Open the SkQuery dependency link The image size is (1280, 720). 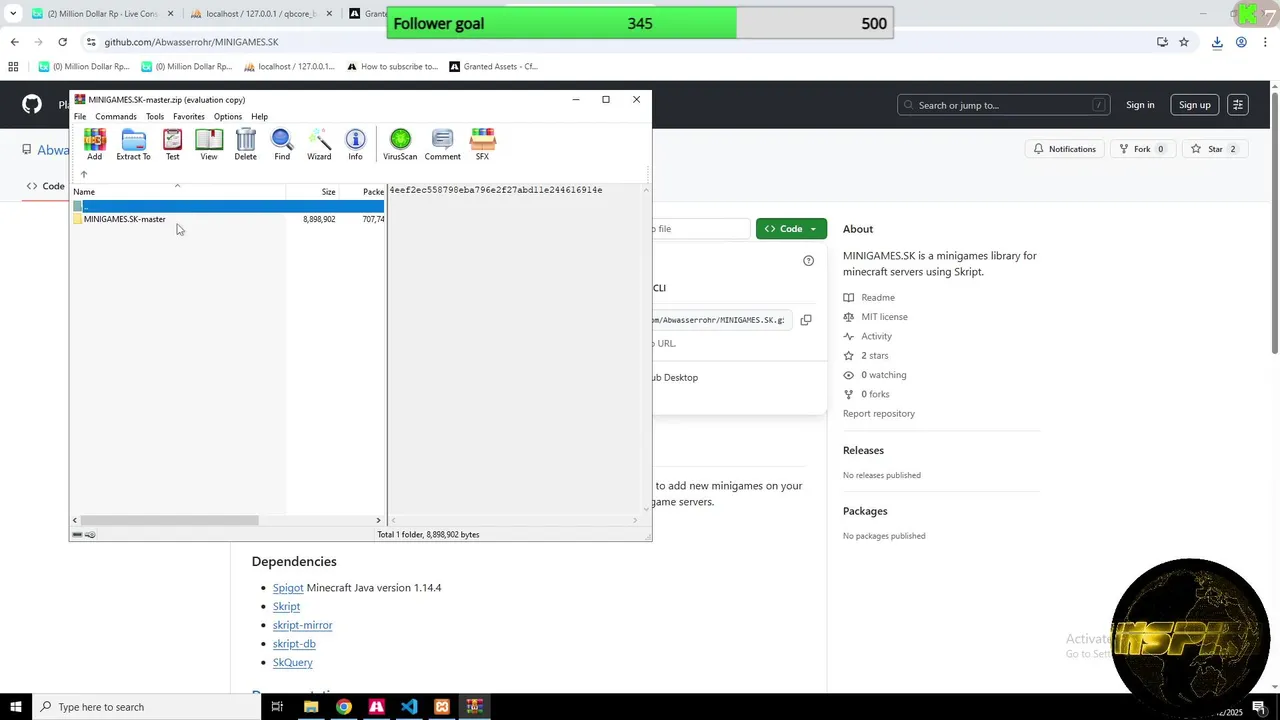click(293, 662)
